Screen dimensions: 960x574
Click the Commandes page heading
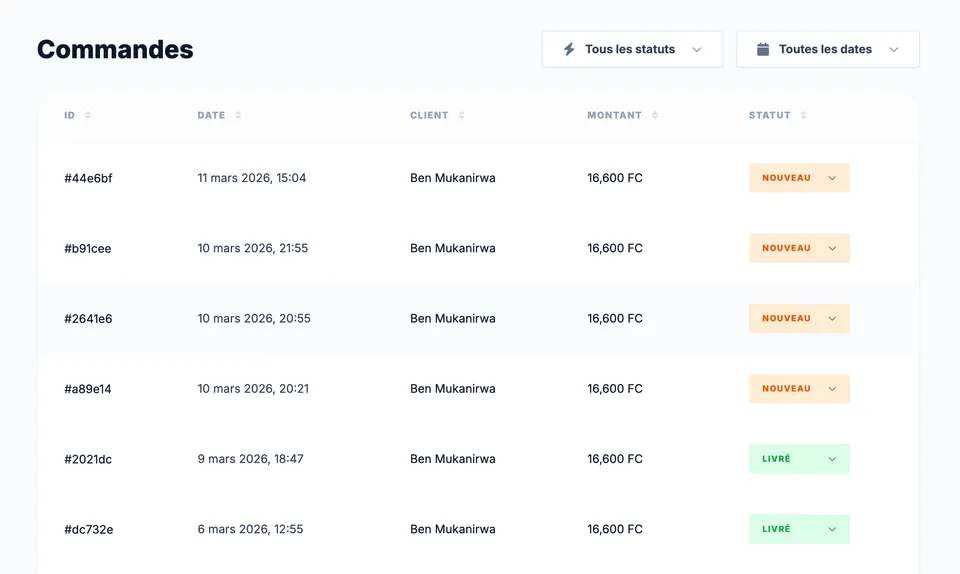tap(115, 50)
